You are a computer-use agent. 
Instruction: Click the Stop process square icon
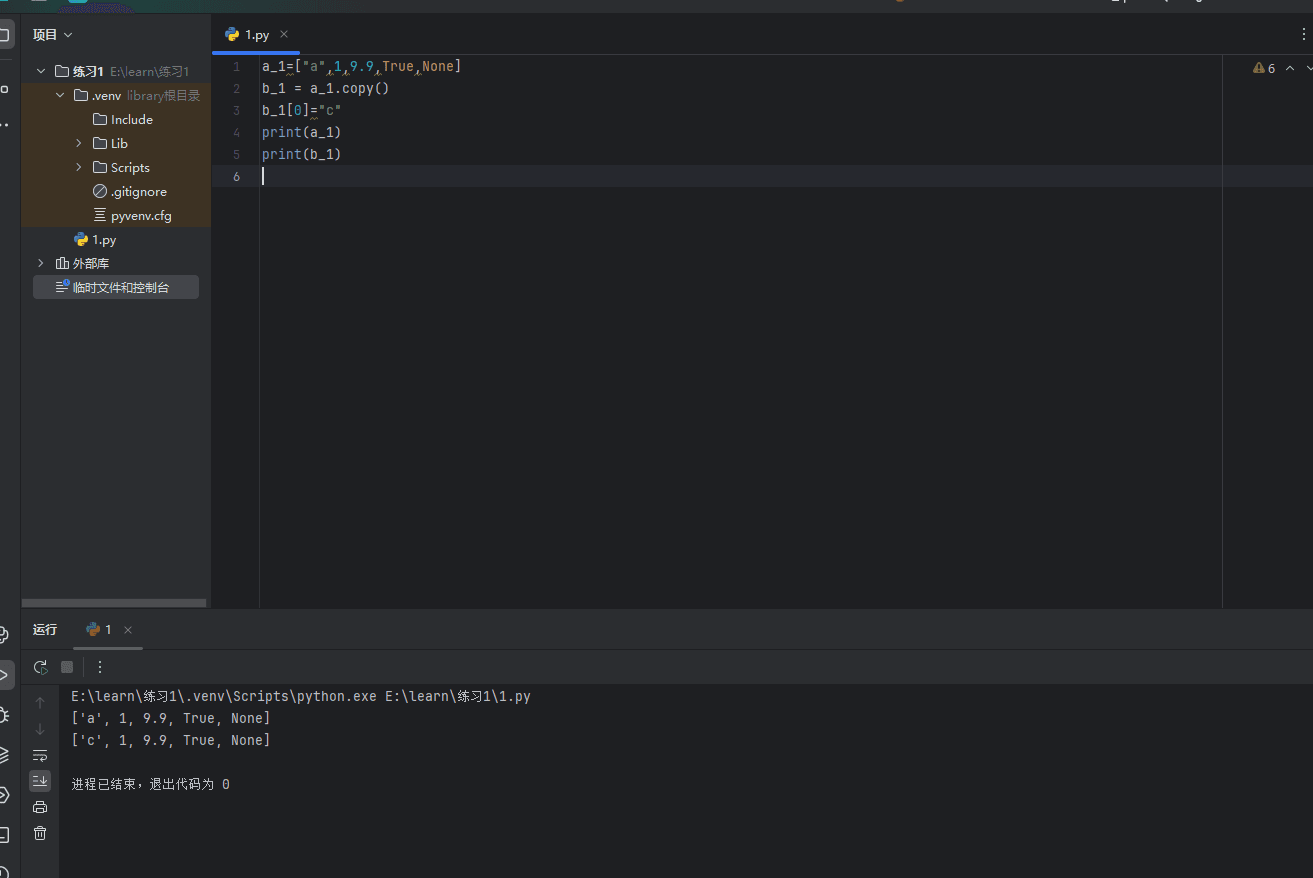pyautogui.click(x=67, y=667)
